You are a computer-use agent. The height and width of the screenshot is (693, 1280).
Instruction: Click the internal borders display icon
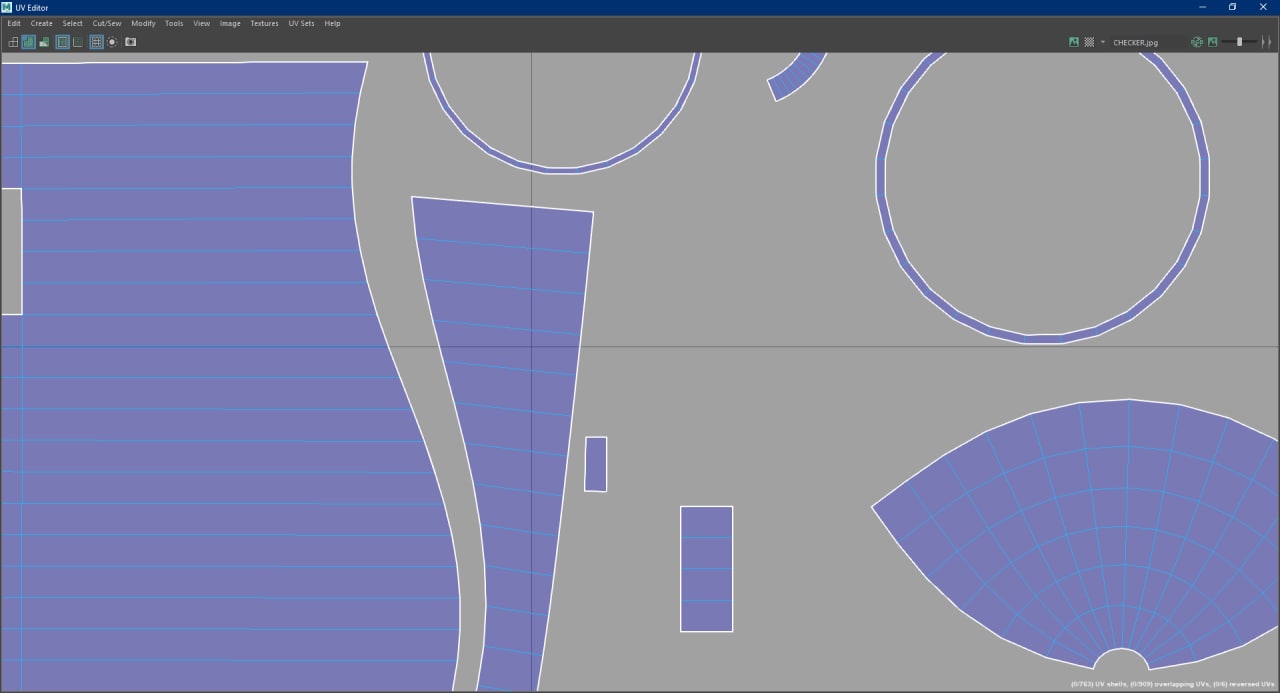78,42
